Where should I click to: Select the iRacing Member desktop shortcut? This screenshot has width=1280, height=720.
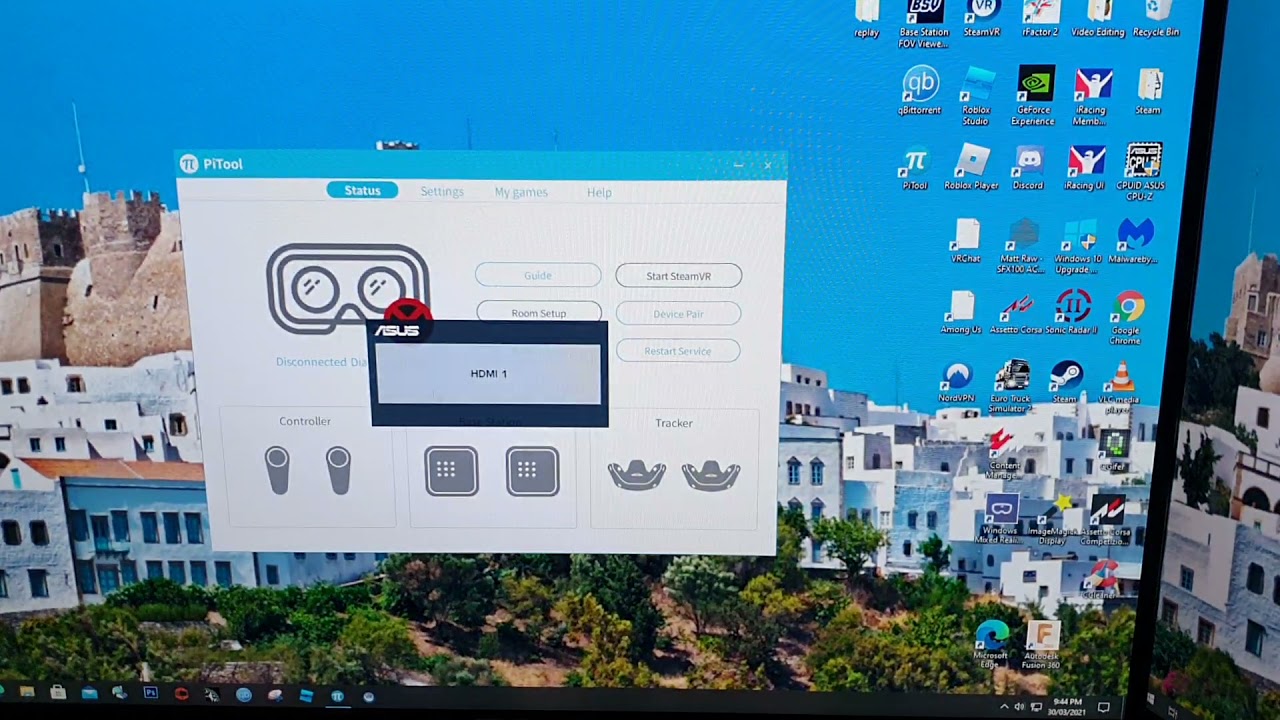[x=1091, y=96]
